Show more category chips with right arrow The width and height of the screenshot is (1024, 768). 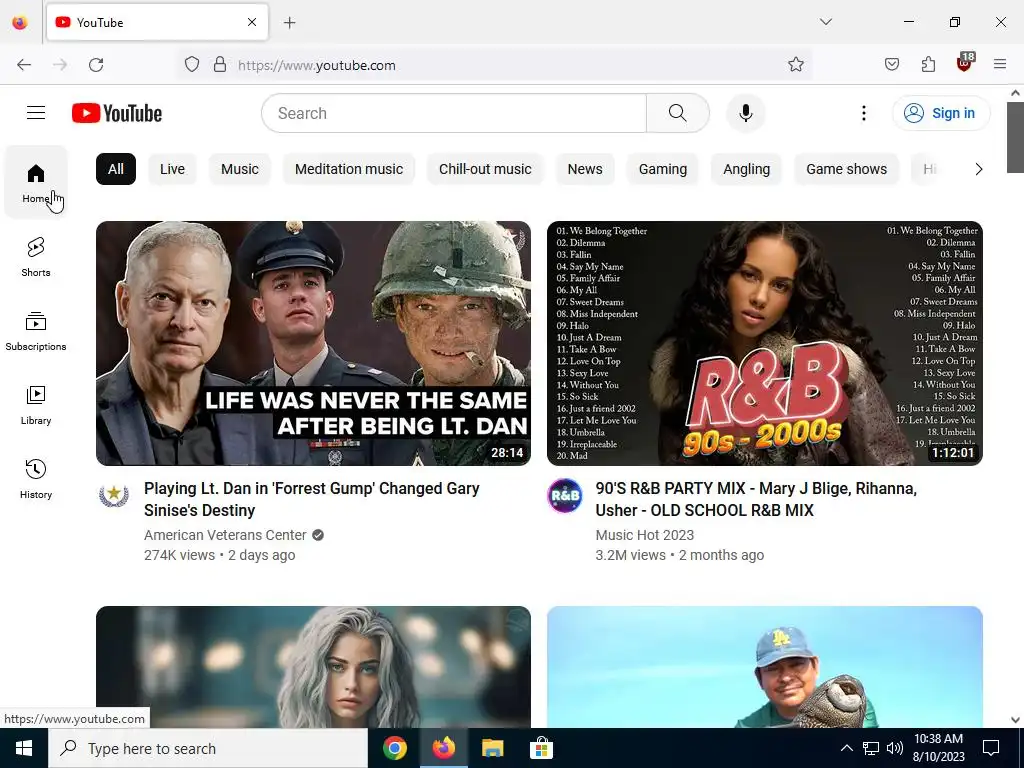click(x=978, y=169)
